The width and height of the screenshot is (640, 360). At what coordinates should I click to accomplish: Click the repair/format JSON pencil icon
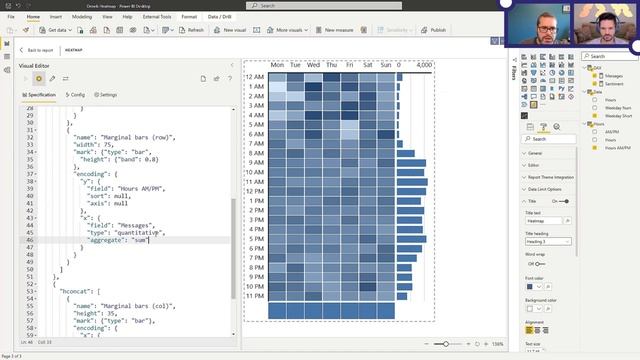[52, 78]
